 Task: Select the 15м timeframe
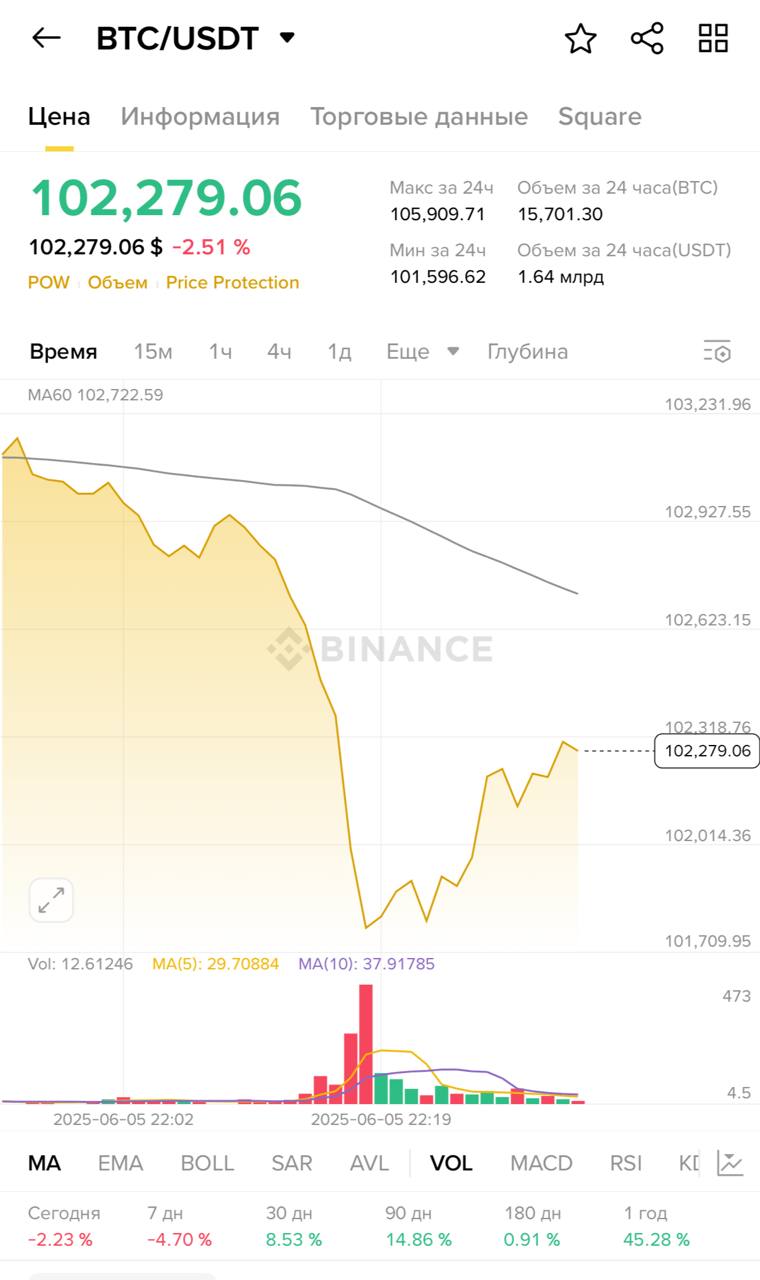tap(153, 352)
